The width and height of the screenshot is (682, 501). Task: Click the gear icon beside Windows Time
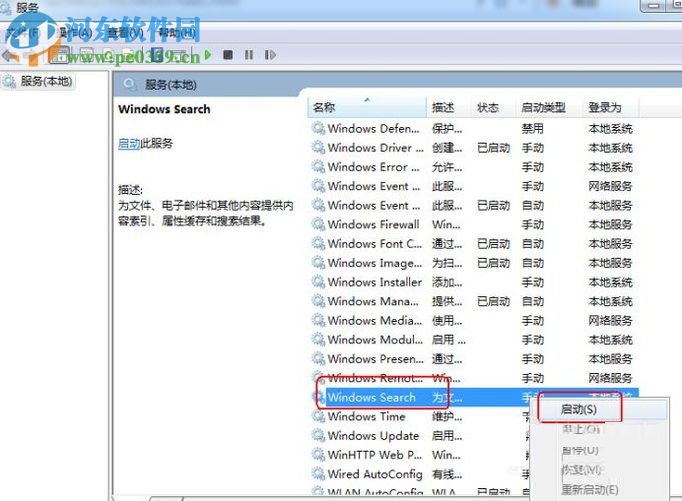[x=318, y=417]
